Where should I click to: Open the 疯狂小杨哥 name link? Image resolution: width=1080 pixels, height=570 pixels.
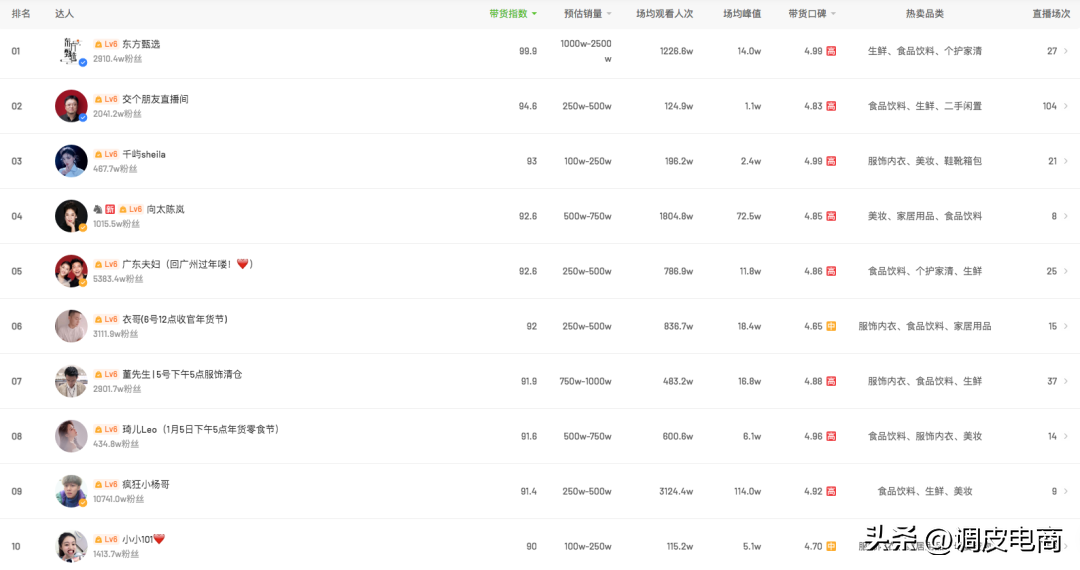[x=146, y=485]
